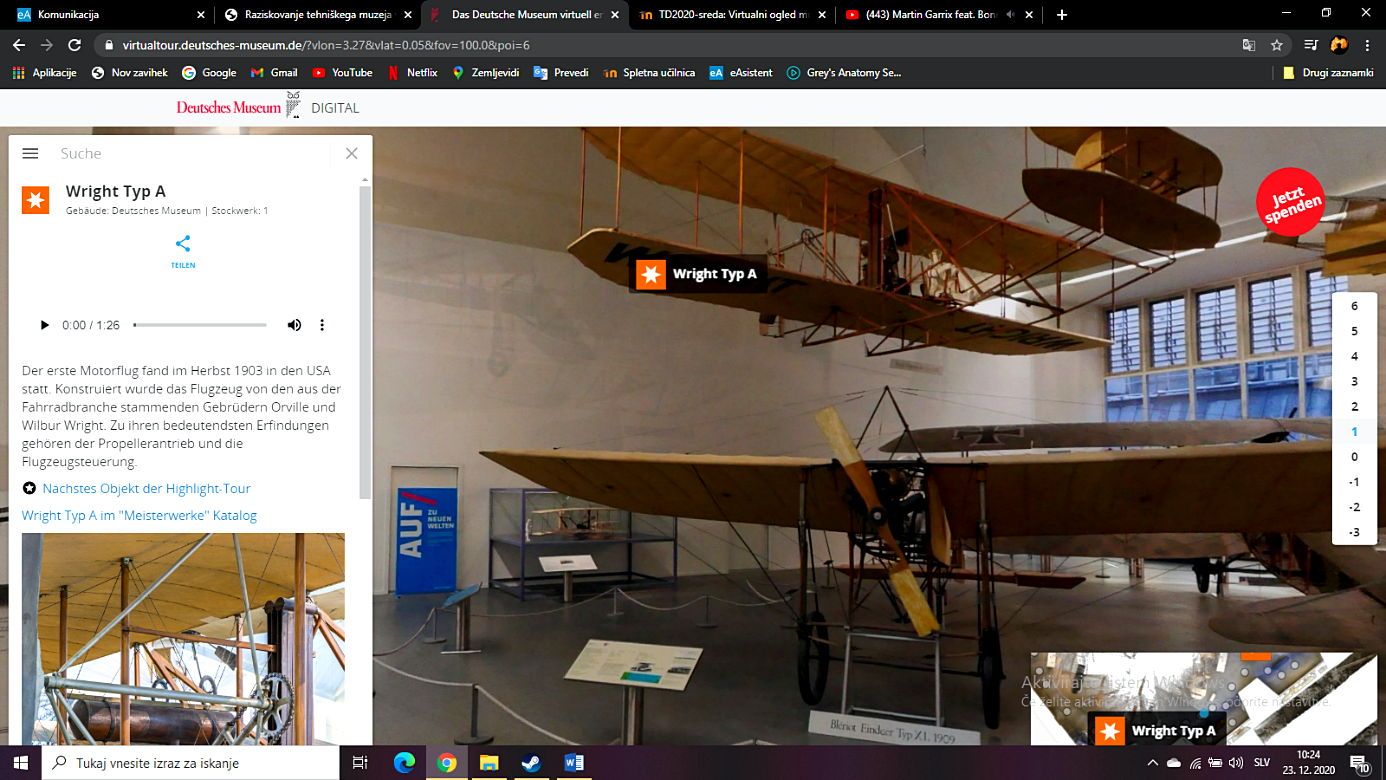Viewport: 1386px width, 780px height.
Task: Open File Explorer from the taskbar
Action: [x=489, y=763]
